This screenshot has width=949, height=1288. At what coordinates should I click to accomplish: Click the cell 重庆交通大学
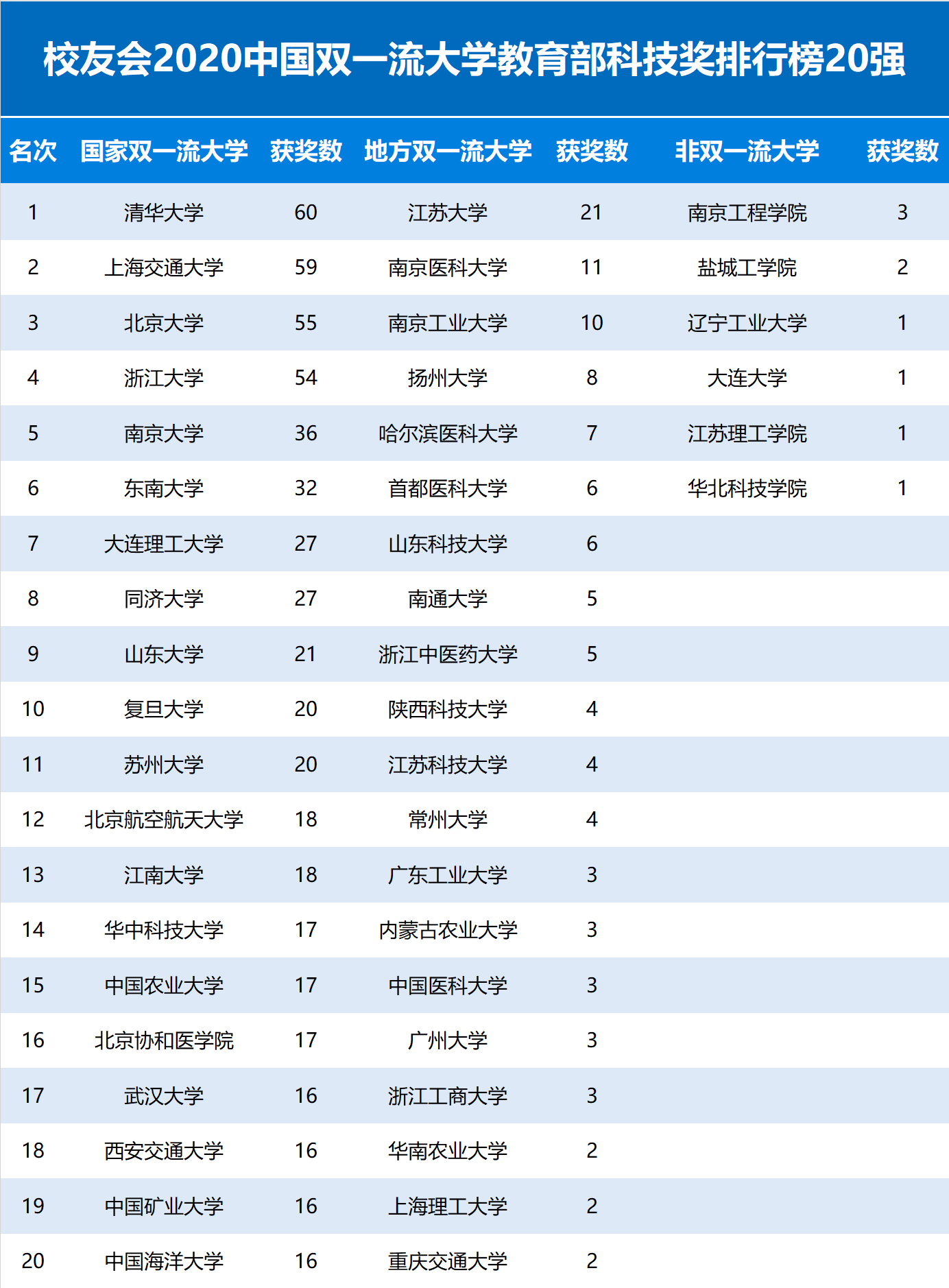tap(448, 1261)
